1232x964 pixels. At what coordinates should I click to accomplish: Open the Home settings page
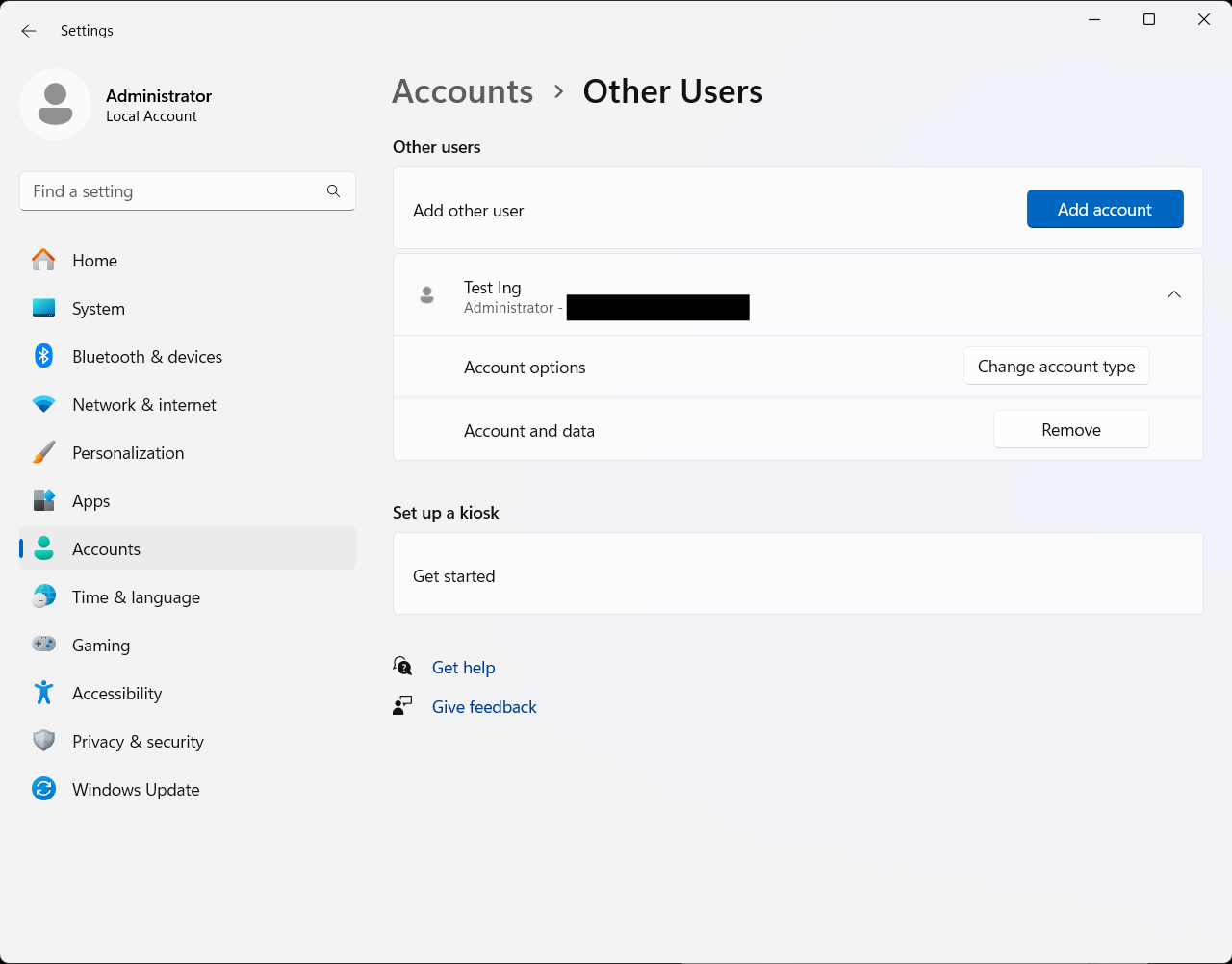[x=94, y=261]
